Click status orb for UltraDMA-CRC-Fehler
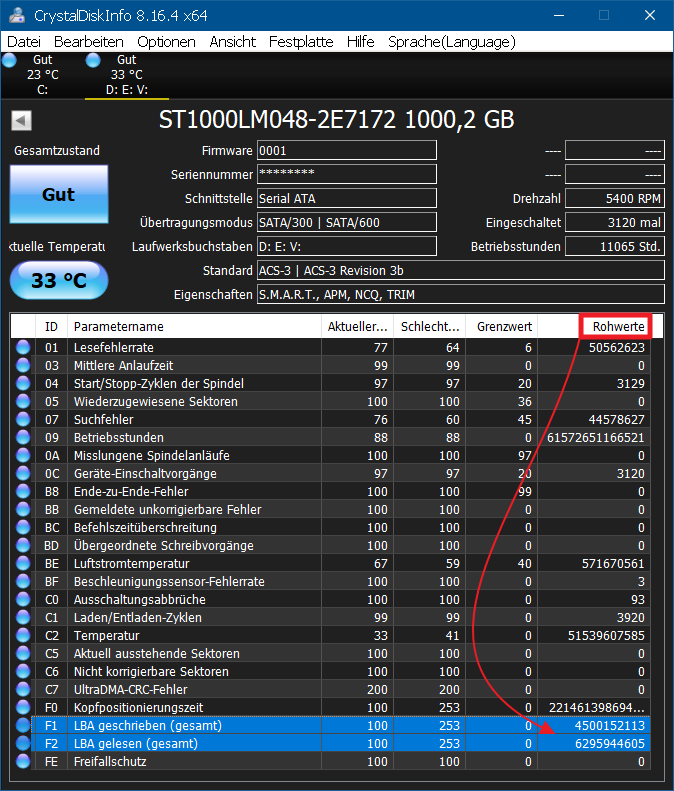The width and height of the screenshot is (674, 791). [23, 689]
